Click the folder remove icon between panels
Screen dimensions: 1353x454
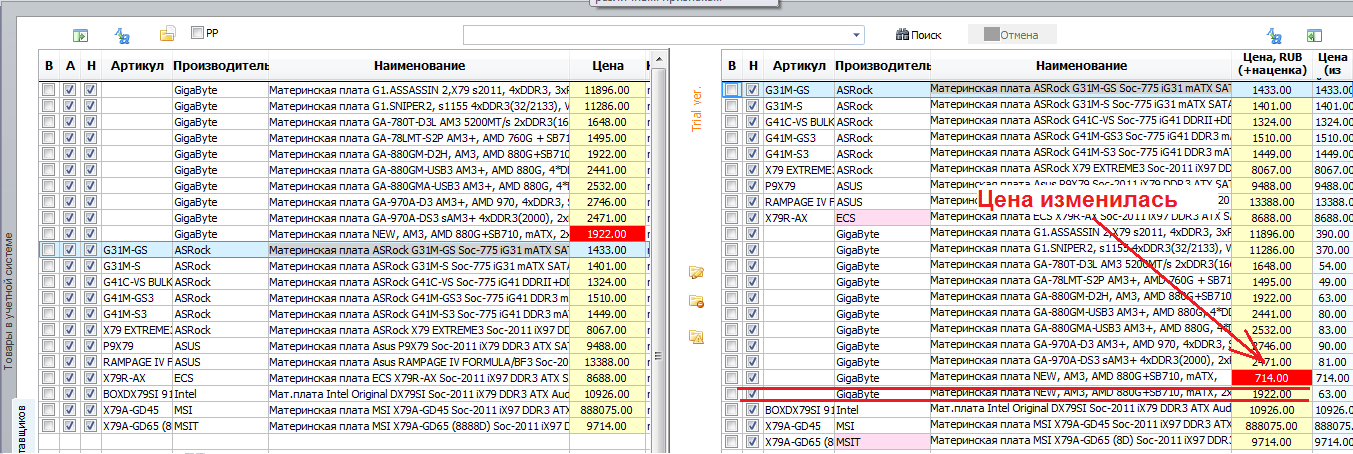point(697,302)
